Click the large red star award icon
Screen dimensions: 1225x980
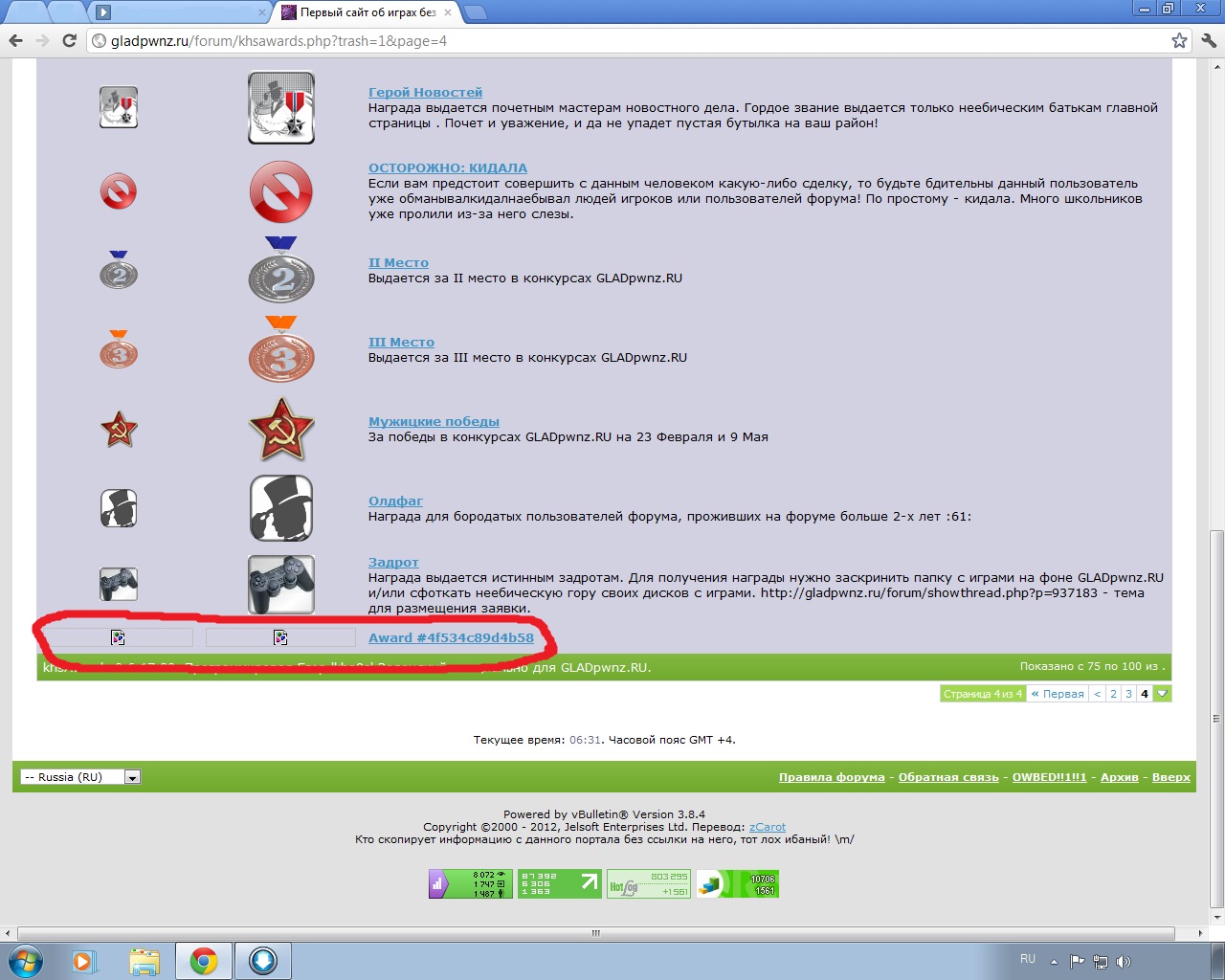pos(281,430)
